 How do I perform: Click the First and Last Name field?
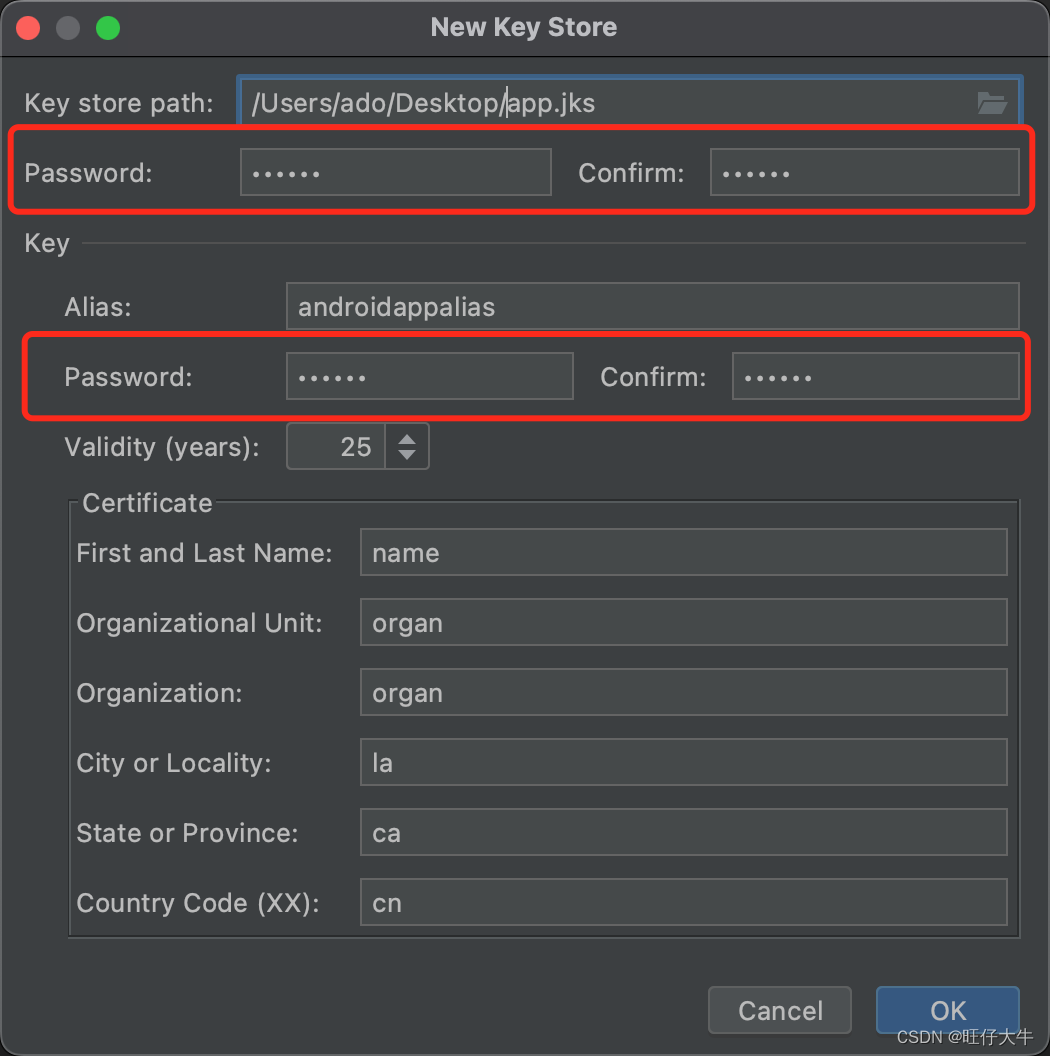683,553
